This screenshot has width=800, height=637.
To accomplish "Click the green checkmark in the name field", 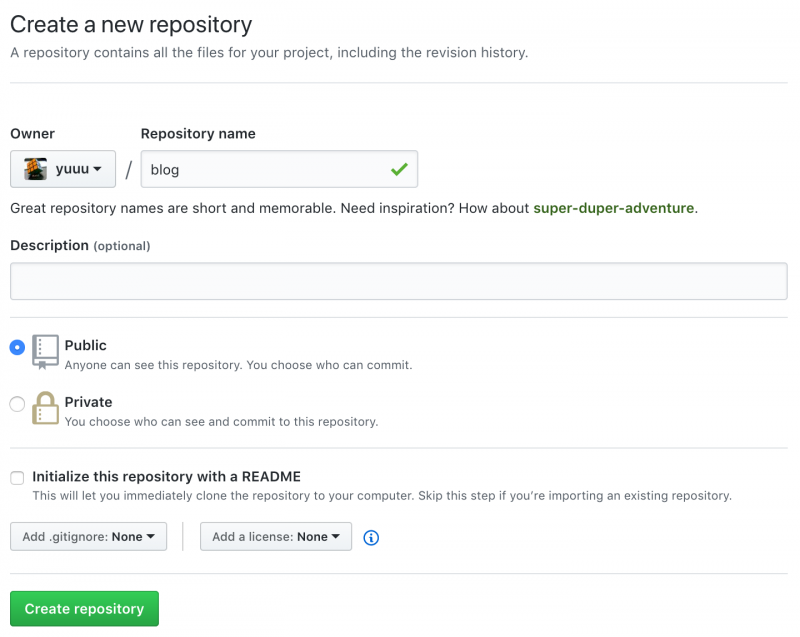I will tap(399, 169).
